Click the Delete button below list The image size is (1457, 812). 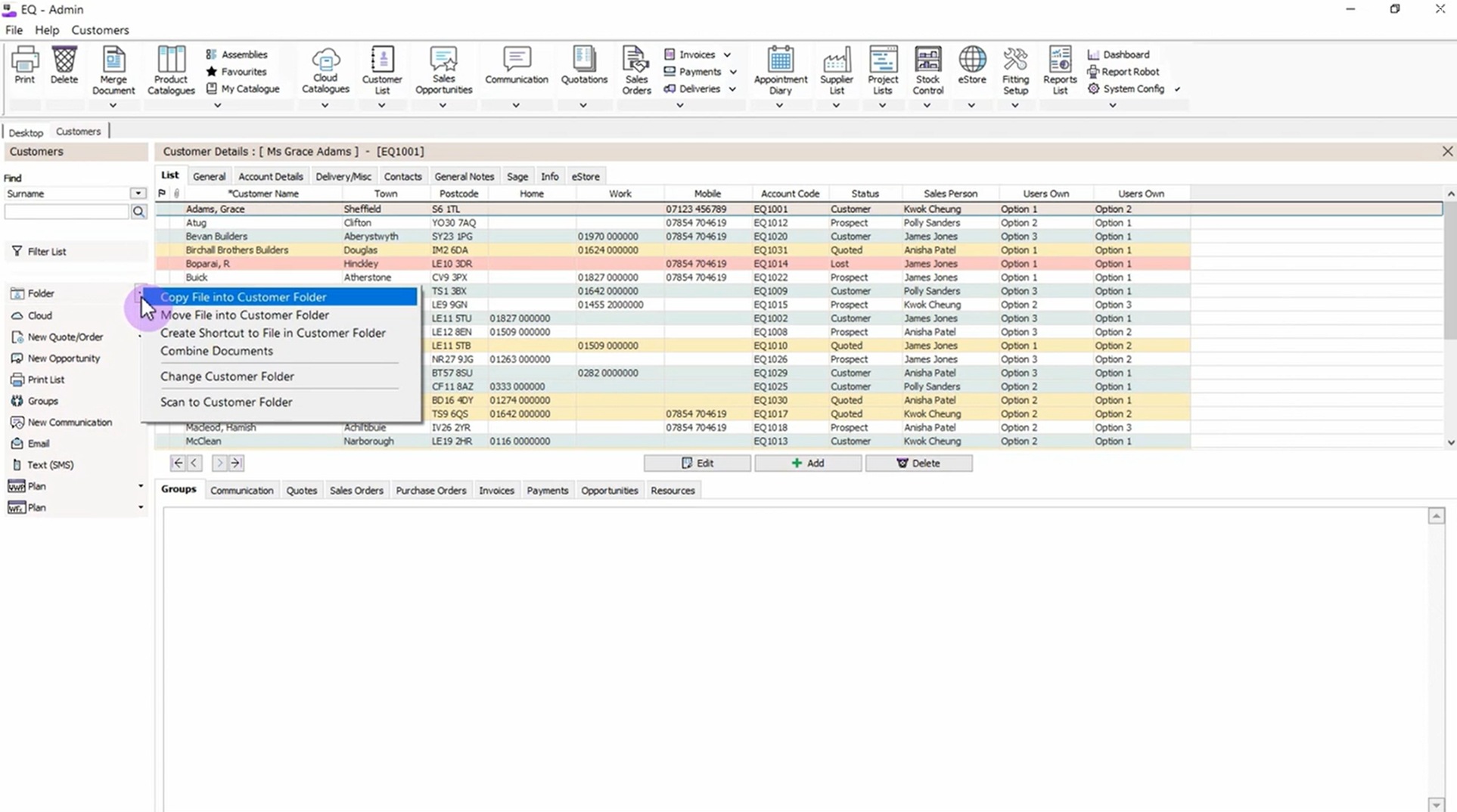(918, 463)
